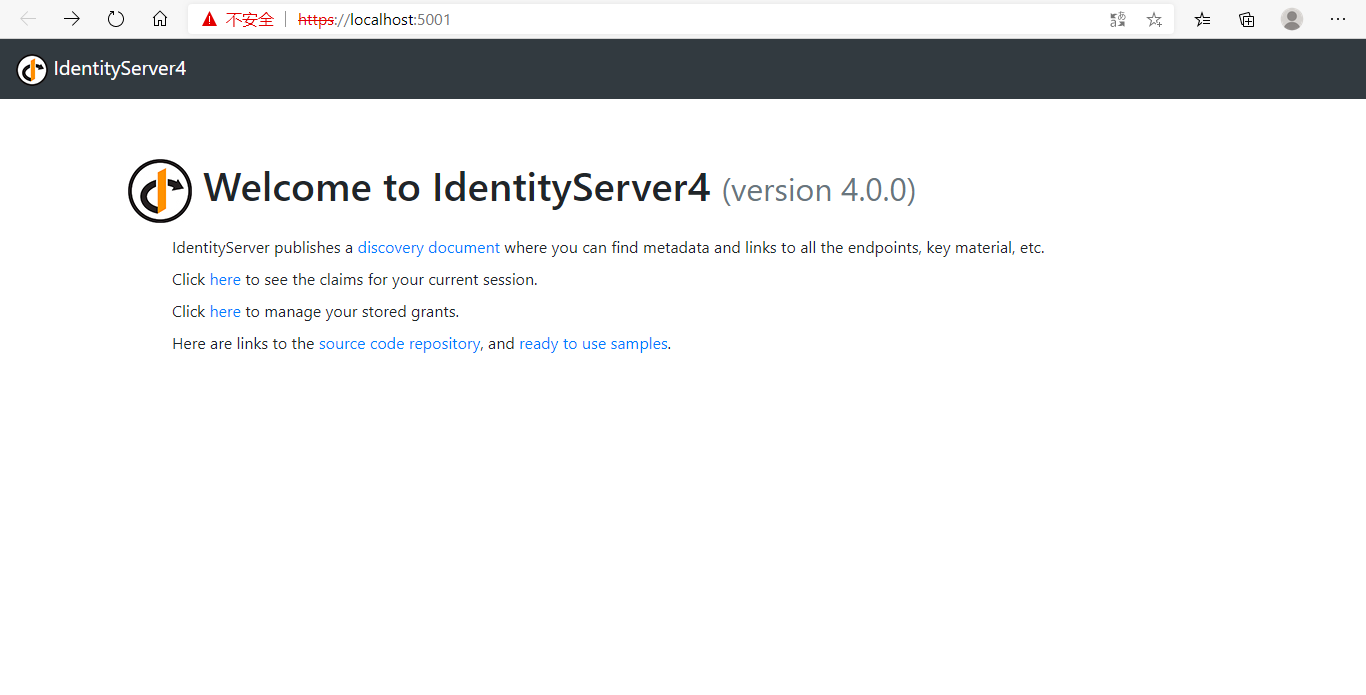Click the red security warning triangle
The image size is (1366, 695).
point(209,19)
